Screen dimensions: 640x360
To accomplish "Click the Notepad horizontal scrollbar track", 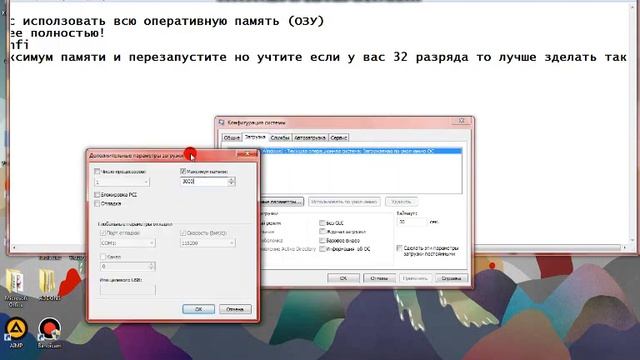I will (547, 248).
